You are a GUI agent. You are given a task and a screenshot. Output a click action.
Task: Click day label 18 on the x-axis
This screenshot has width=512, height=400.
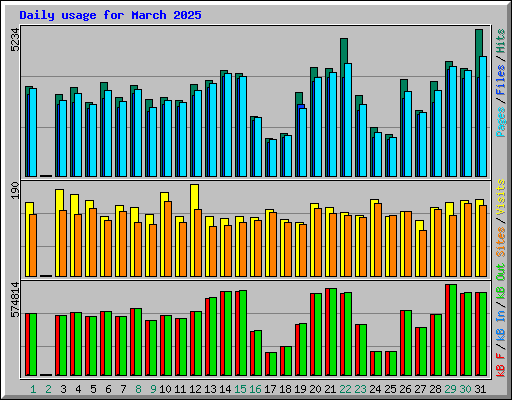pos(285,389)
